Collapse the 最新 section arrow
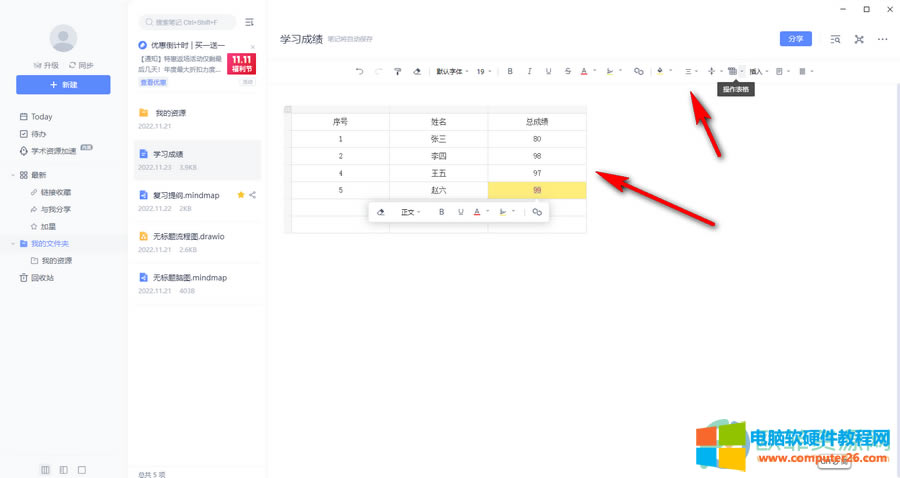This screenshot has width=900, height=478. (13, 175)
